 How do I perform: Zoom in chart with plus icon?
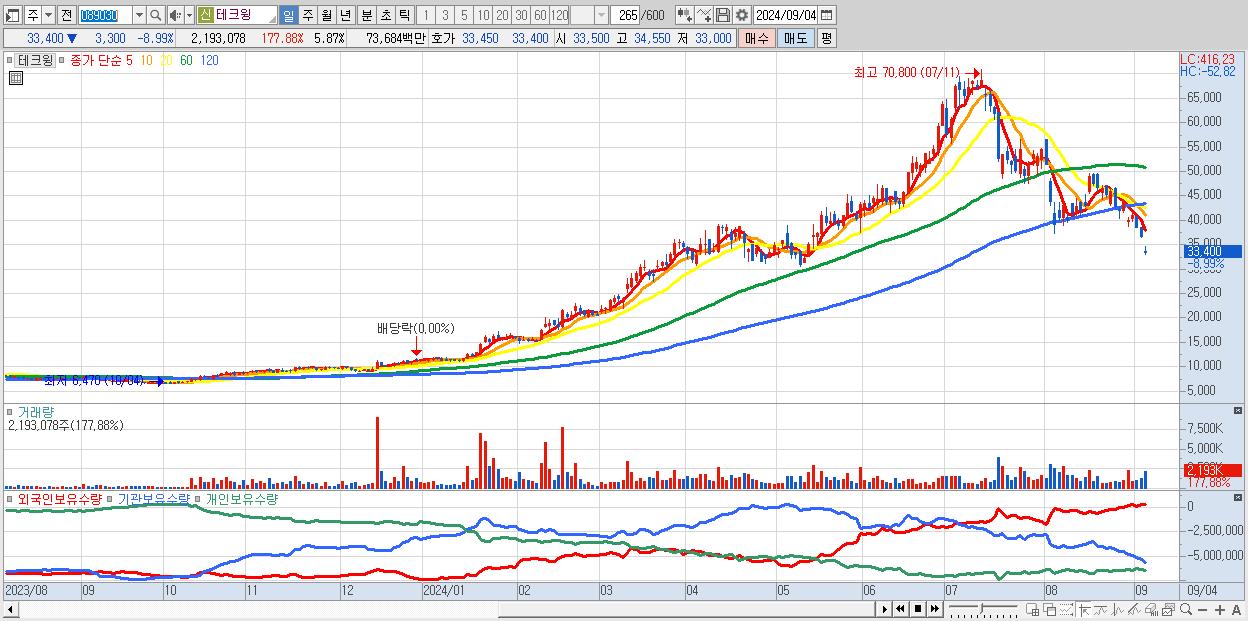point(1220,610)
